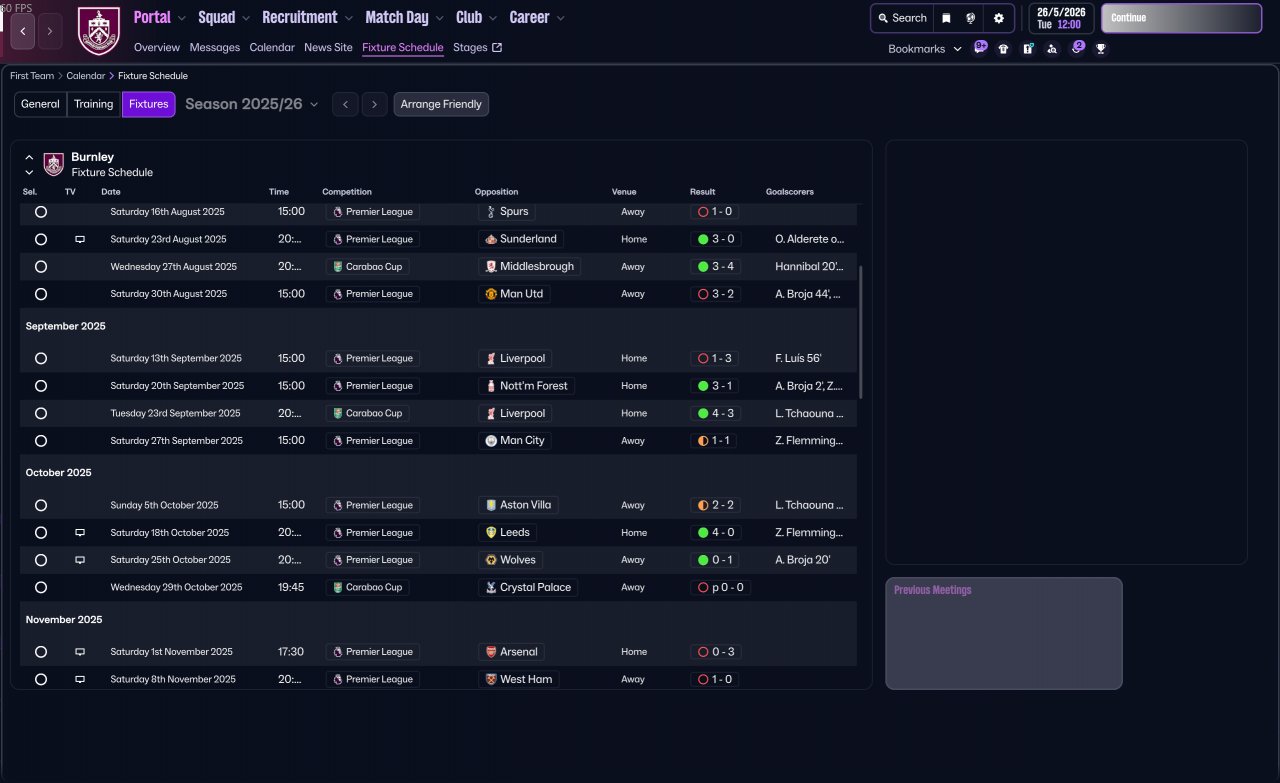Click the shirt bookmark shortcut icon
Screen dimensions: 1280x783
click(x=1003, y=48)
